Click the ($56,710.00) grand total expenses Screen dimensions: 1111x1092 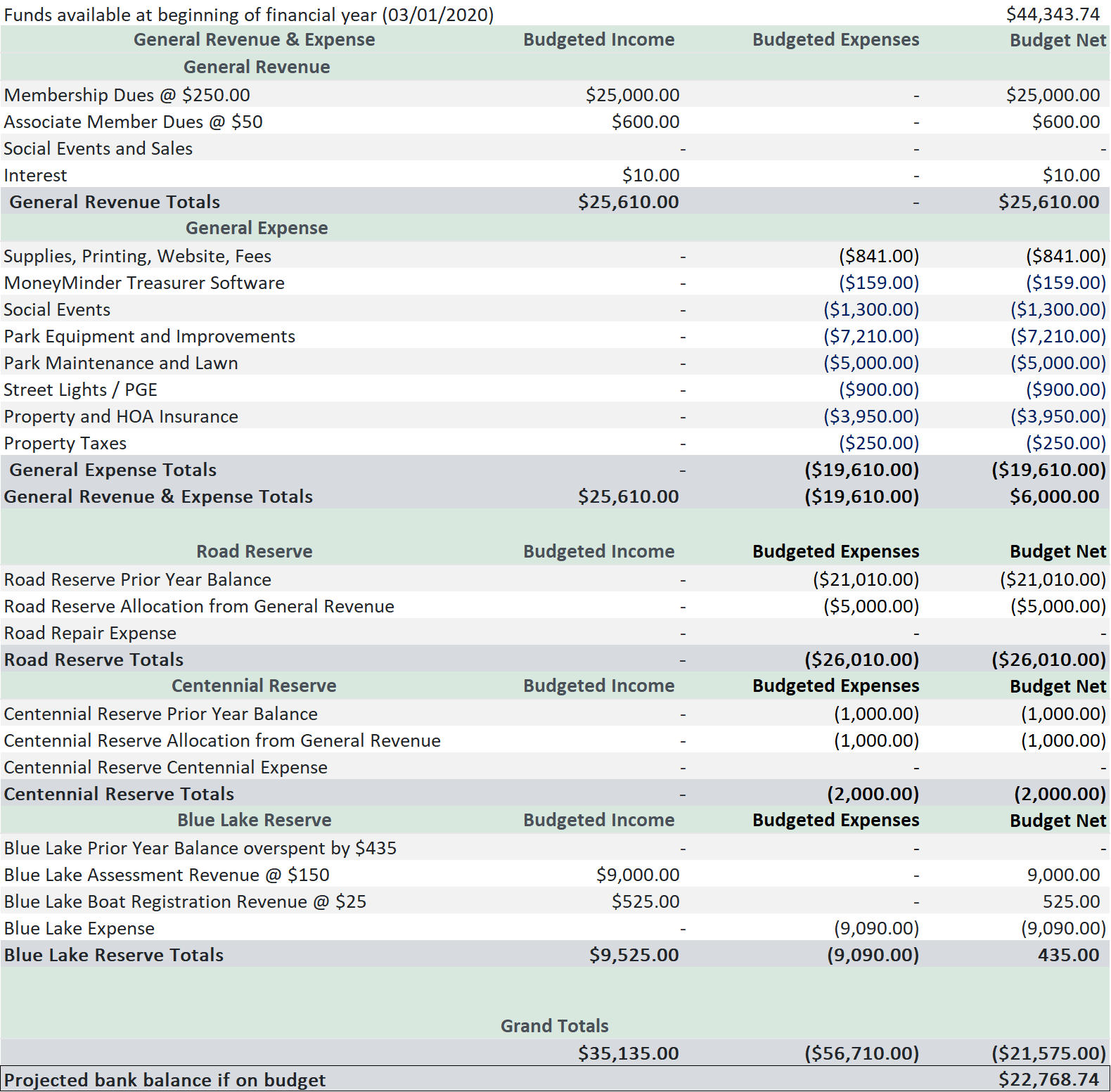(x=861, y=1053)
